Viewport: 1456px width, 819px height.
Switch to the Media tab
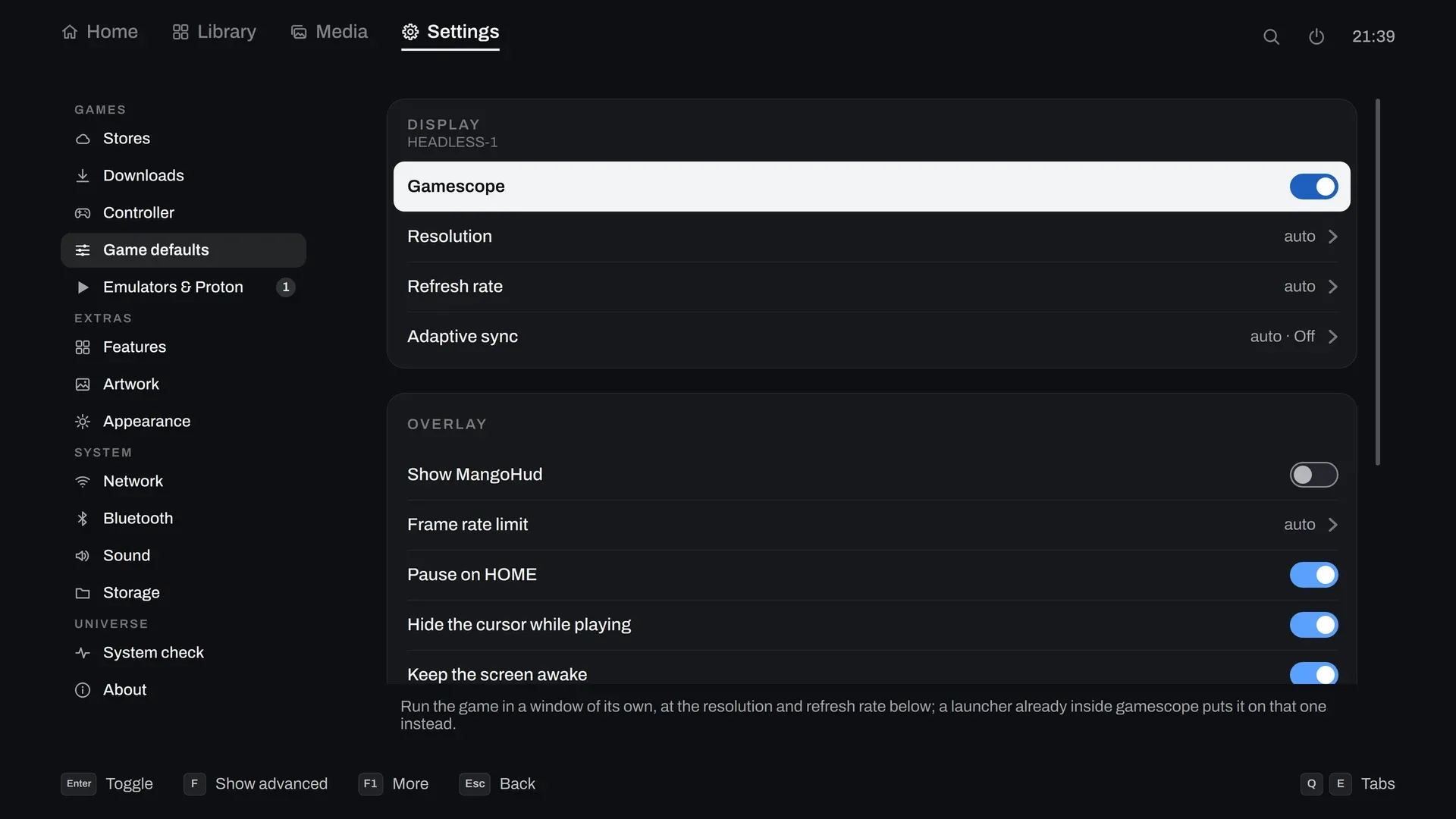coord(329,32)
